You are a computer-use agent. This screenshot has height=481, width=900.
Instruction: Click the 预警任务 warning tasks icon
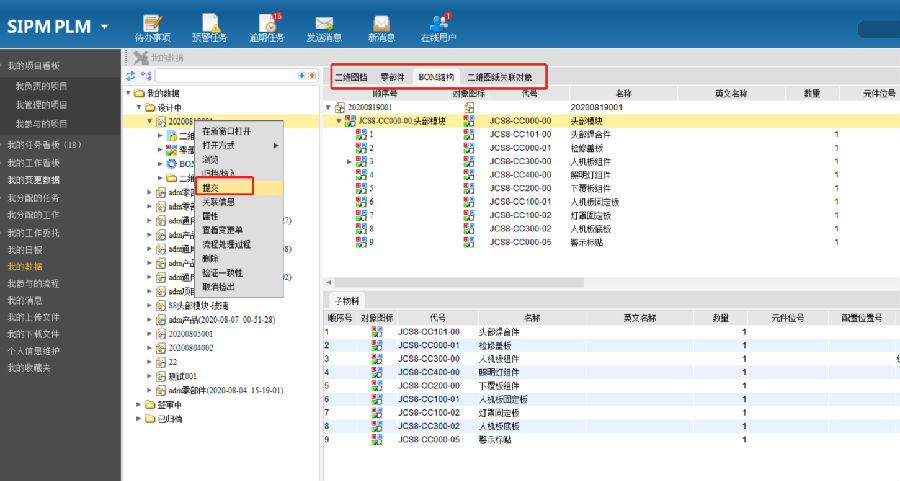(210, 27)
